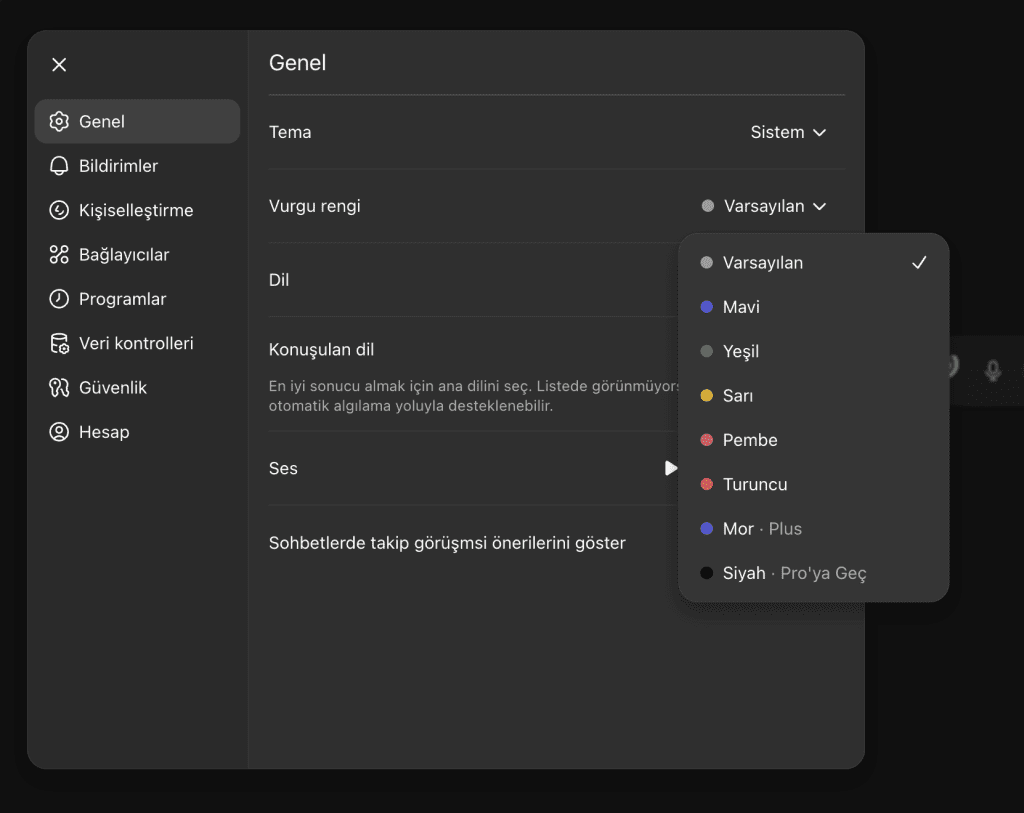Image resolution: width=1024 pixels, height=813 pixels.
Task: Select the Pembe accent option
Action: click(x=750, y=440)
